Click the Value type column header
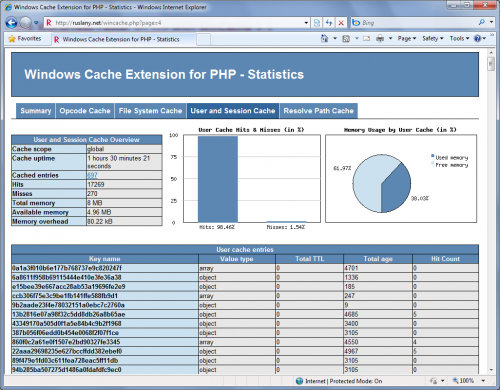Image resolution: width=500 pixels, height=390 pixels. 237,259
